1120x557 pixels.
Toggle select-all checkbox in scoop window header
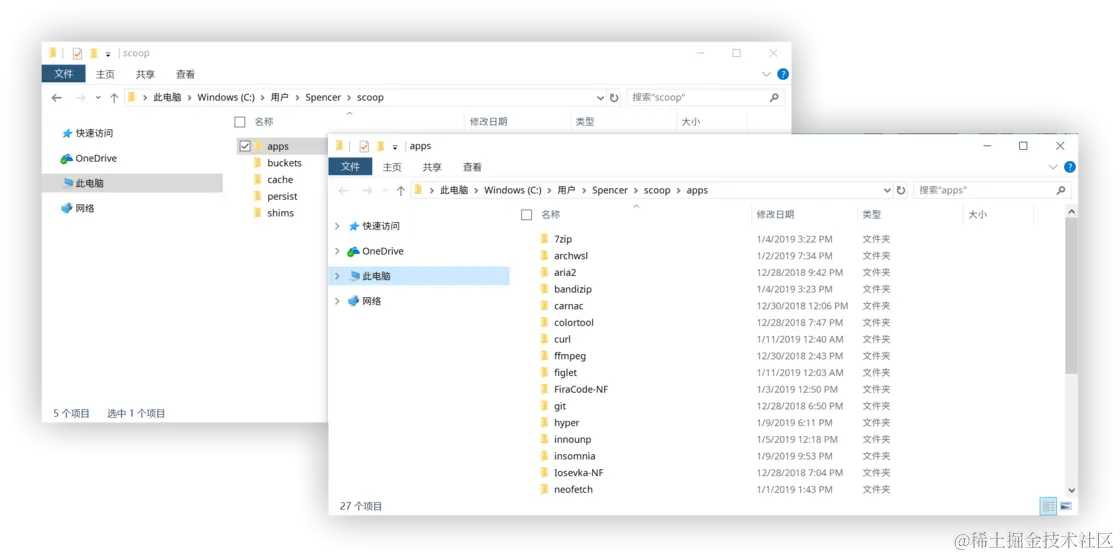coord(240,122)
